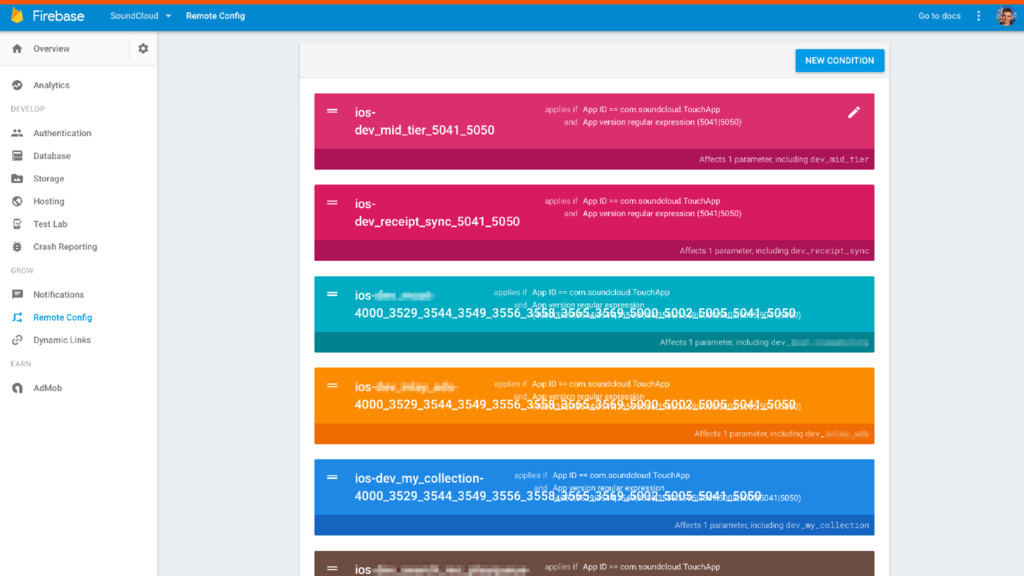Click the Hosting globe icon

17,201
